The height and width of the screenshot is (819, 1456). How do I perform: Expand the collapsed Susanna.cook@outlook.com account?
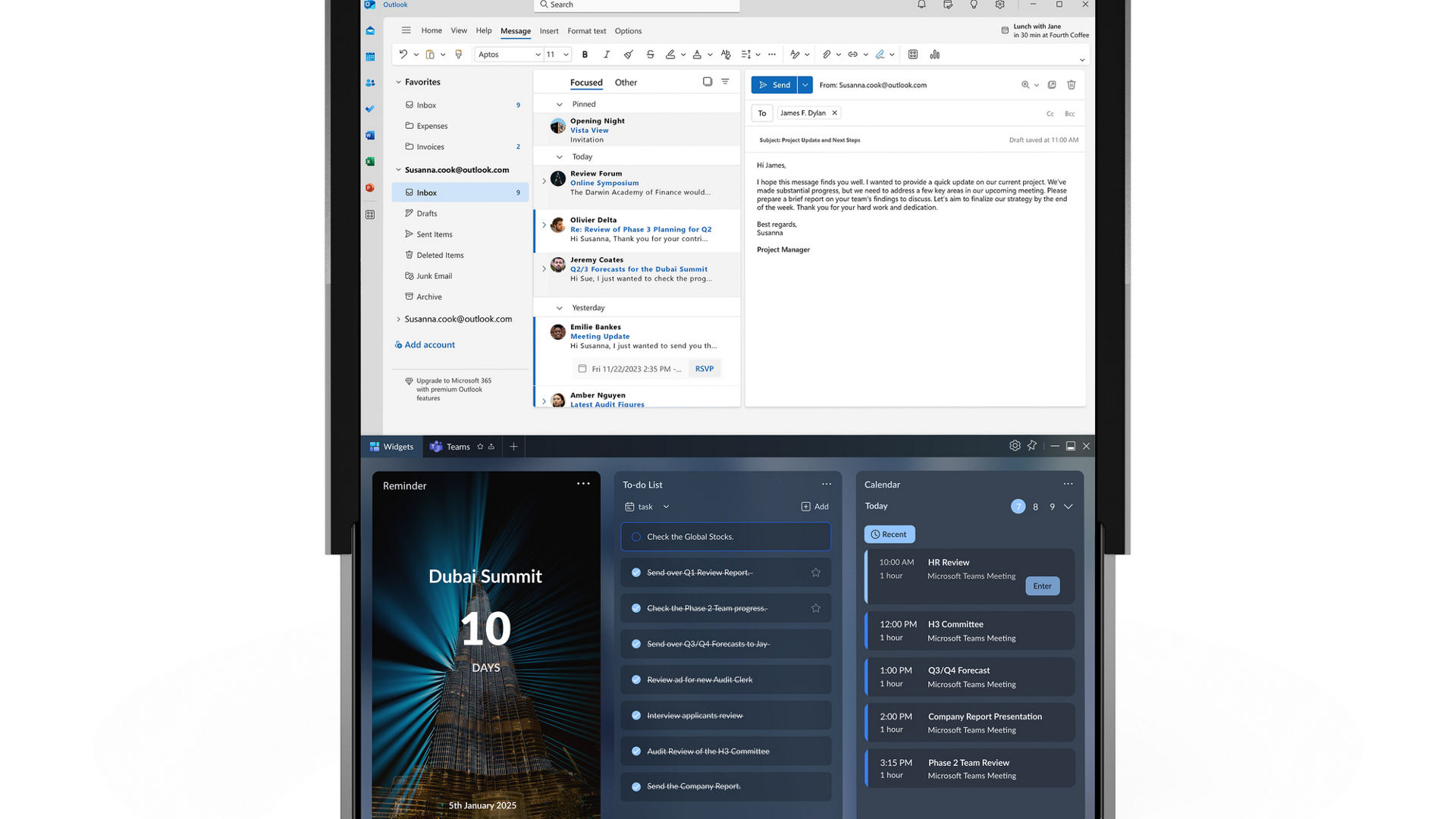[398, 319]
